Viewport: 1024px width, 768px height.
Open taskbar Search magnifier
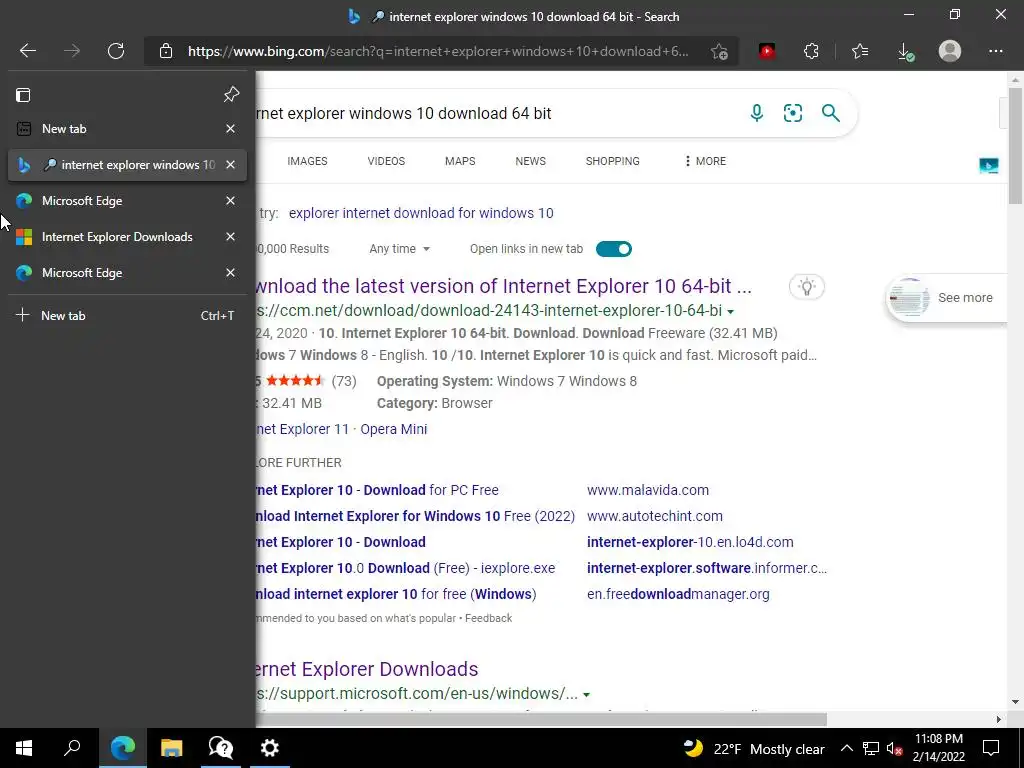72,748
